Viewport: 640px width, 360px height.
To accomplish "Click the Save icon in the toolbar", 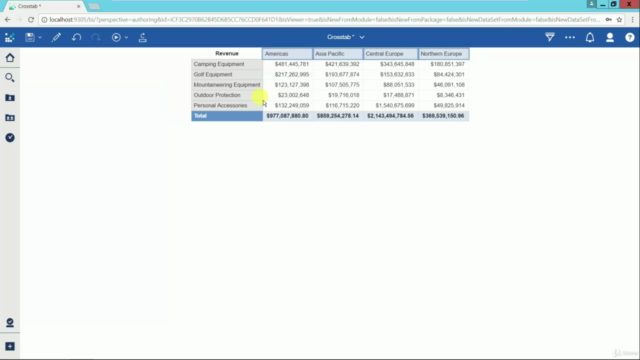I will coord(30,37).
